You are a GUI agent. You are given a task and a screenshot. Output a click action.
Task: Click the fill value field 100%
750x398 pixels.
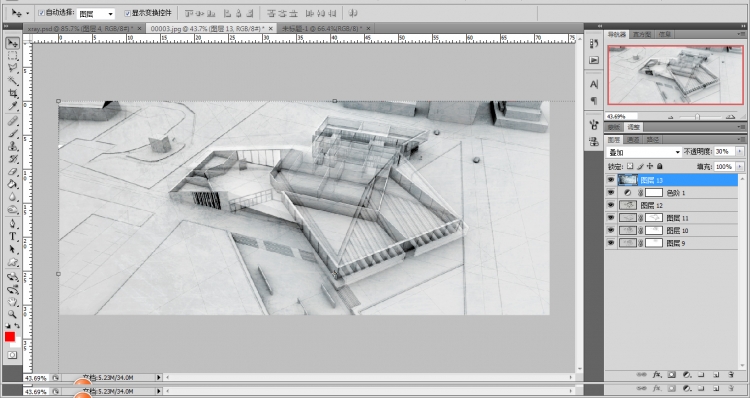724,166
